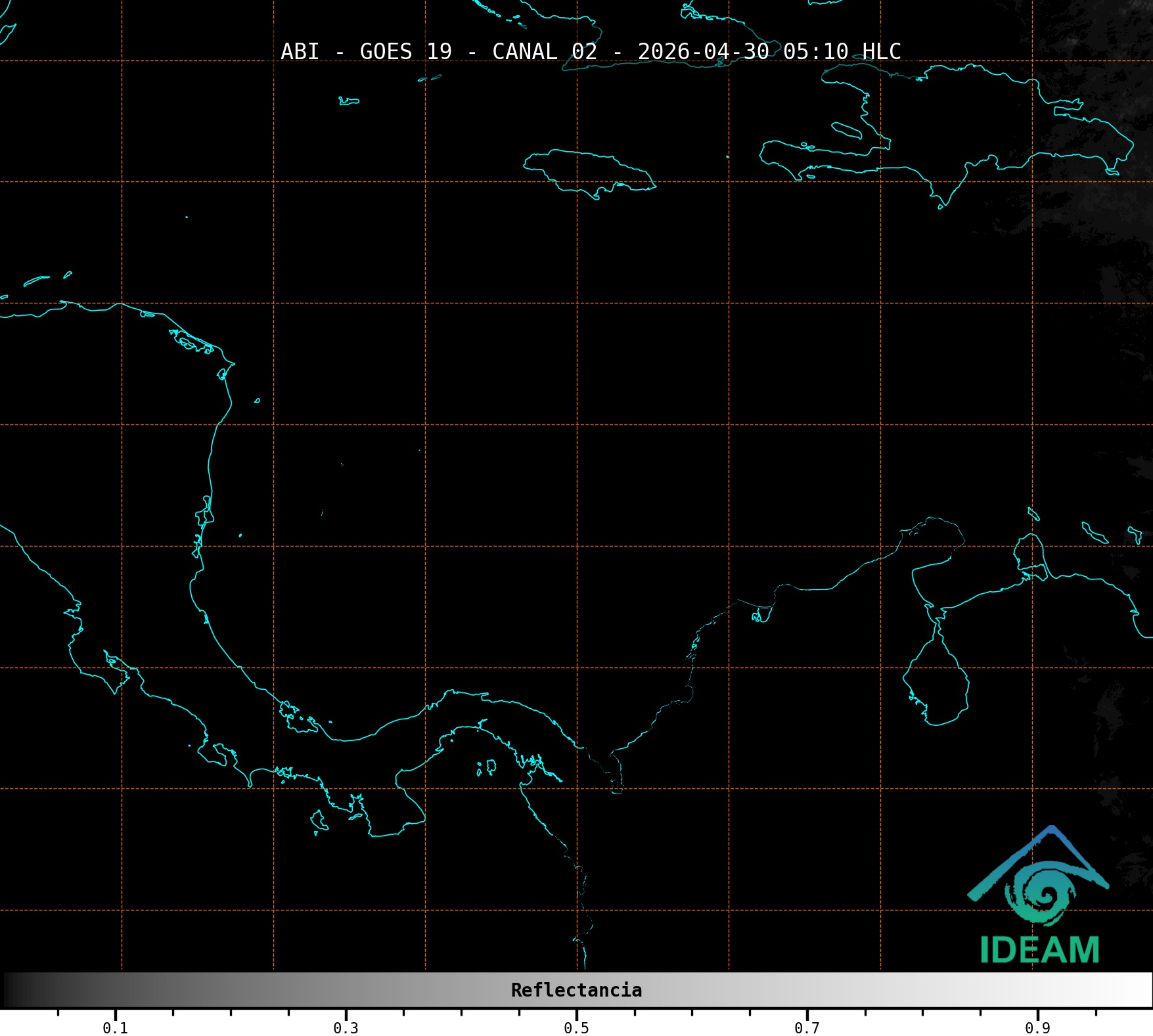Image resolution: width=1153 pixels, height=1036 pixels.
Task: Select the 0.9 tick label on the scale
Action: point(1037,1028)
